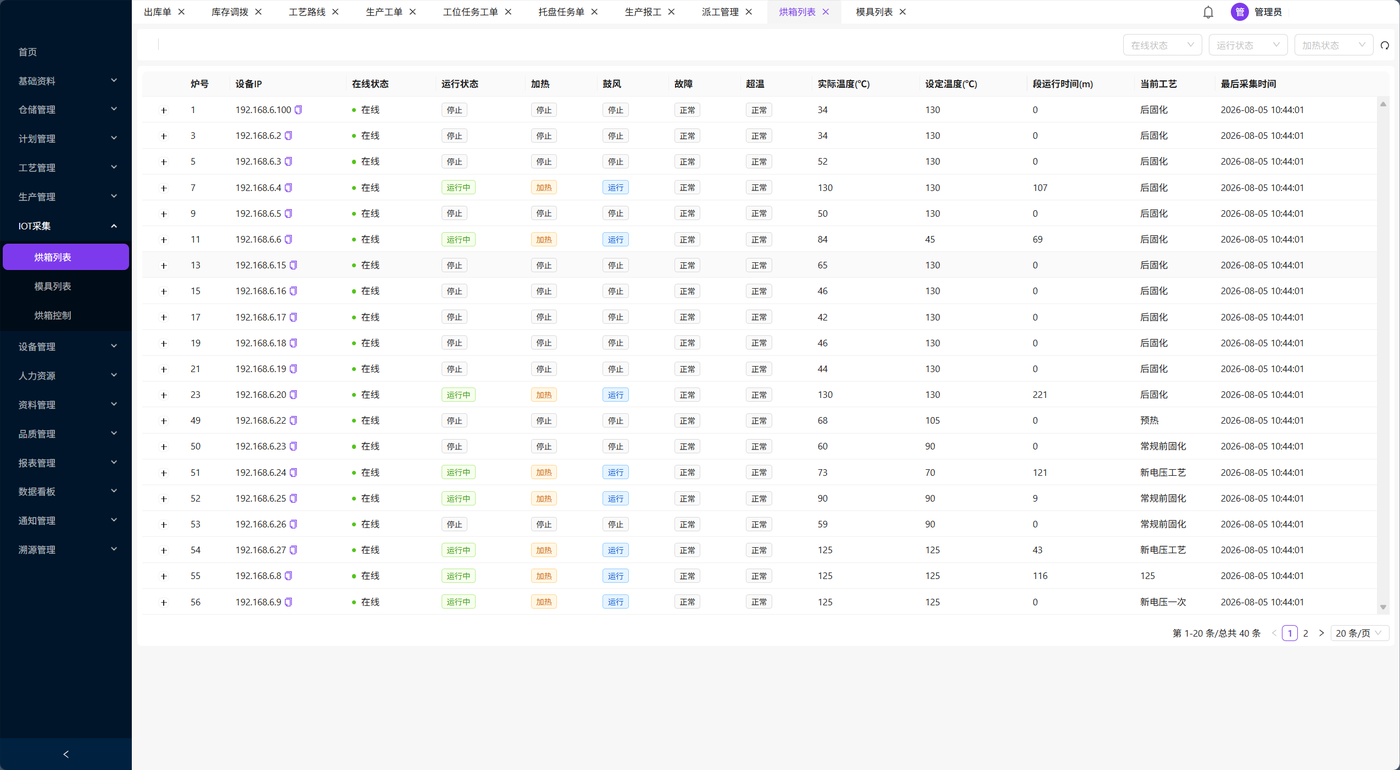The height and width of the screenshot is (770, 1400).
Task: Collapse the IOT采集 sidebar menu
Action: click(66, 226)
